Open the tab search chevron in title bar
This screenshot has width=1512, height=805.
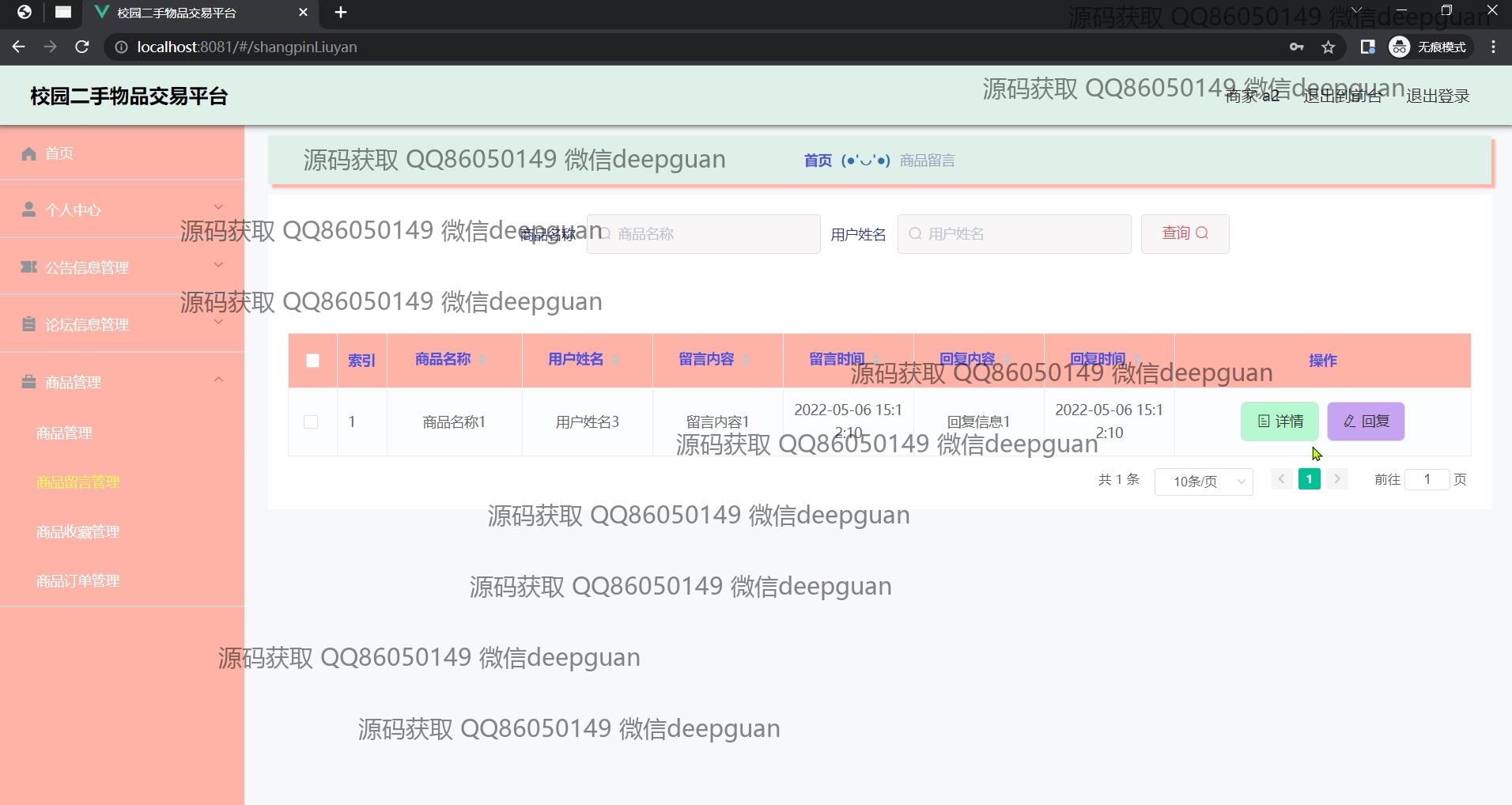coord(1356,10)
